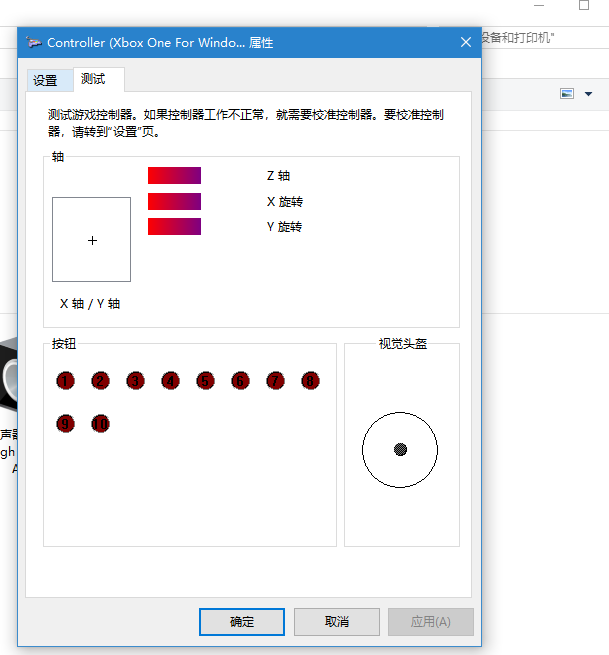Click the X 旋转 axis bar
Screen dimensions: 609x655
[174, 201]
